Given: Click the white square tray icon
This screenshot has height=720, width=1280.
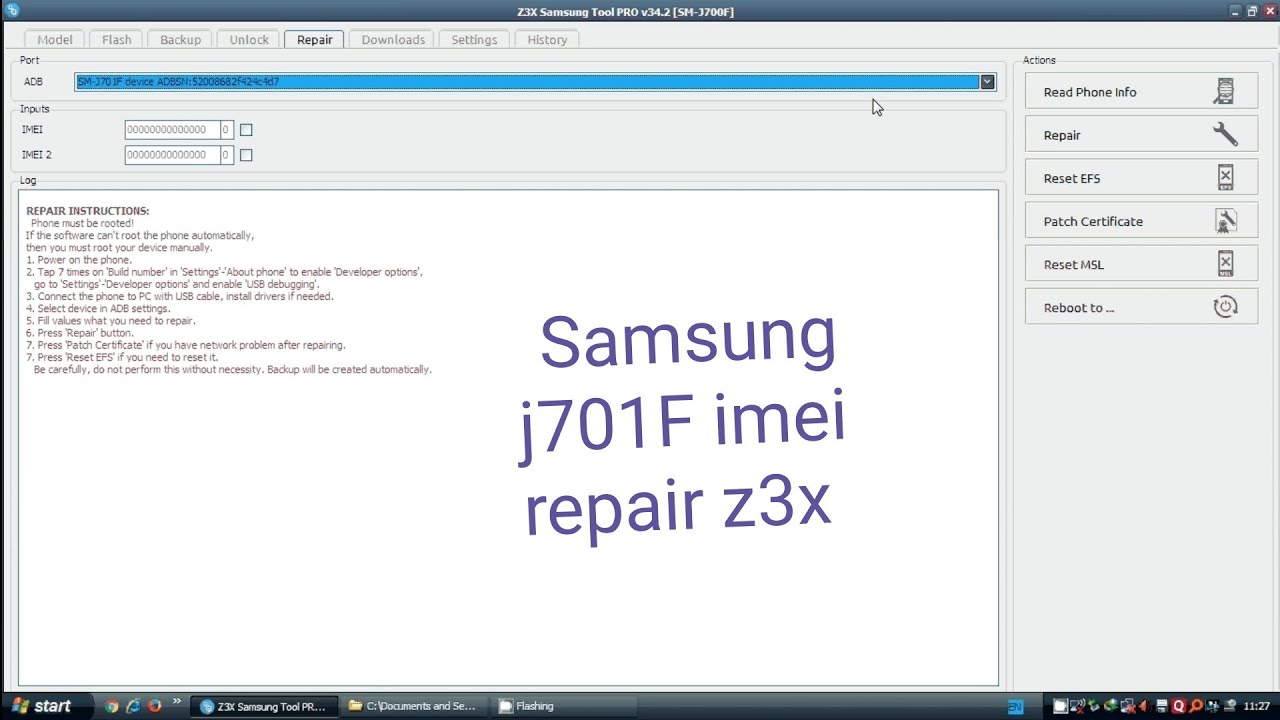Looking at the screenshot, I should (x=1061, y=706).
